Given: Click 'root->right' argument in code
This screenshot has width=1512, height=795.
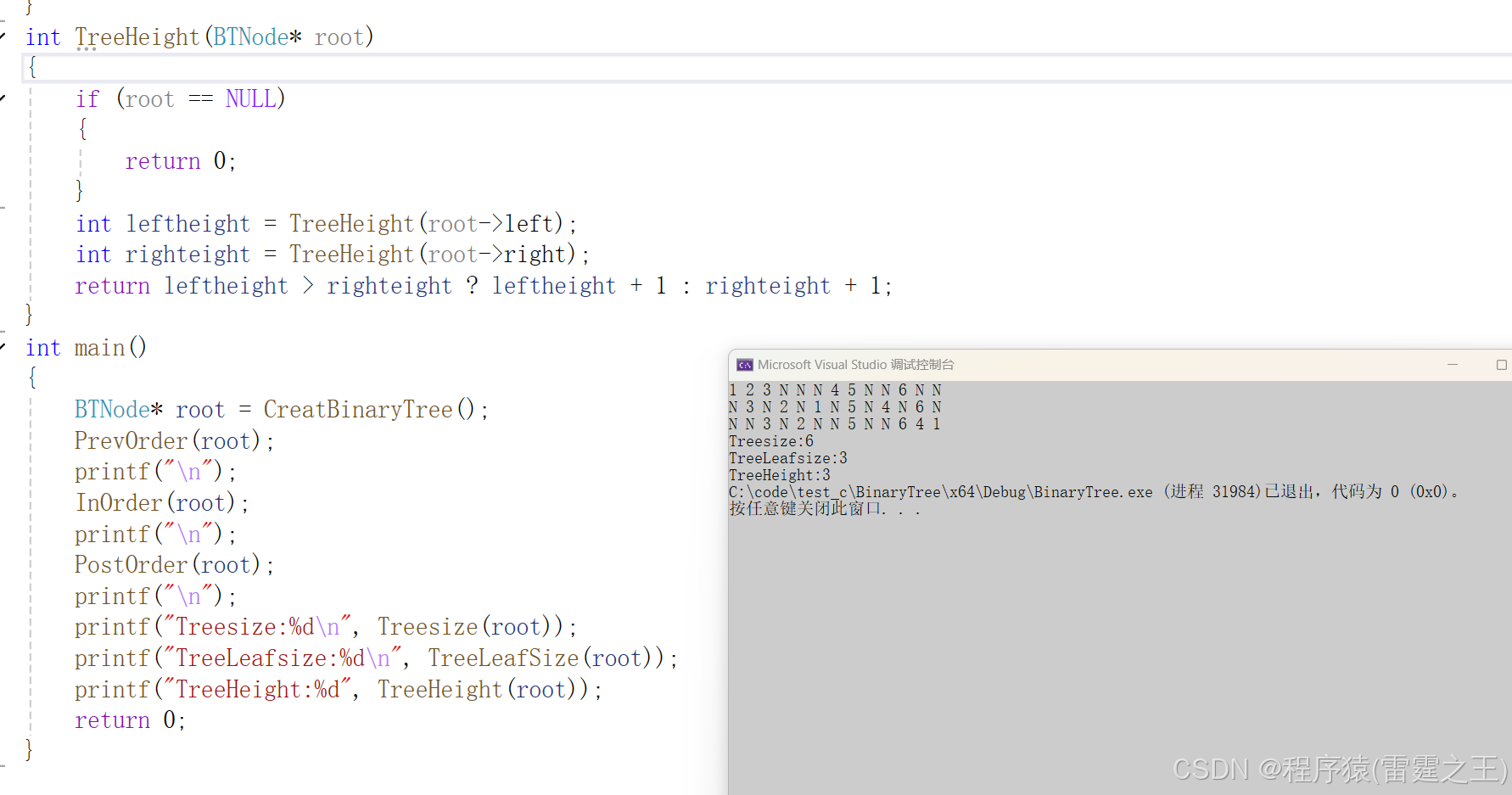Looking at the screenshot, I should 496,255.
